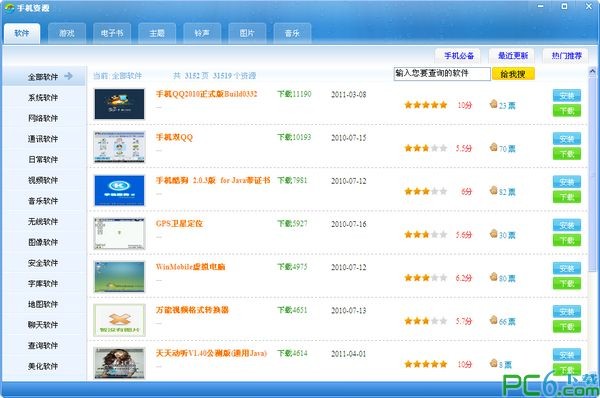Install GPS卫星定位 with 安装 button

567,225
